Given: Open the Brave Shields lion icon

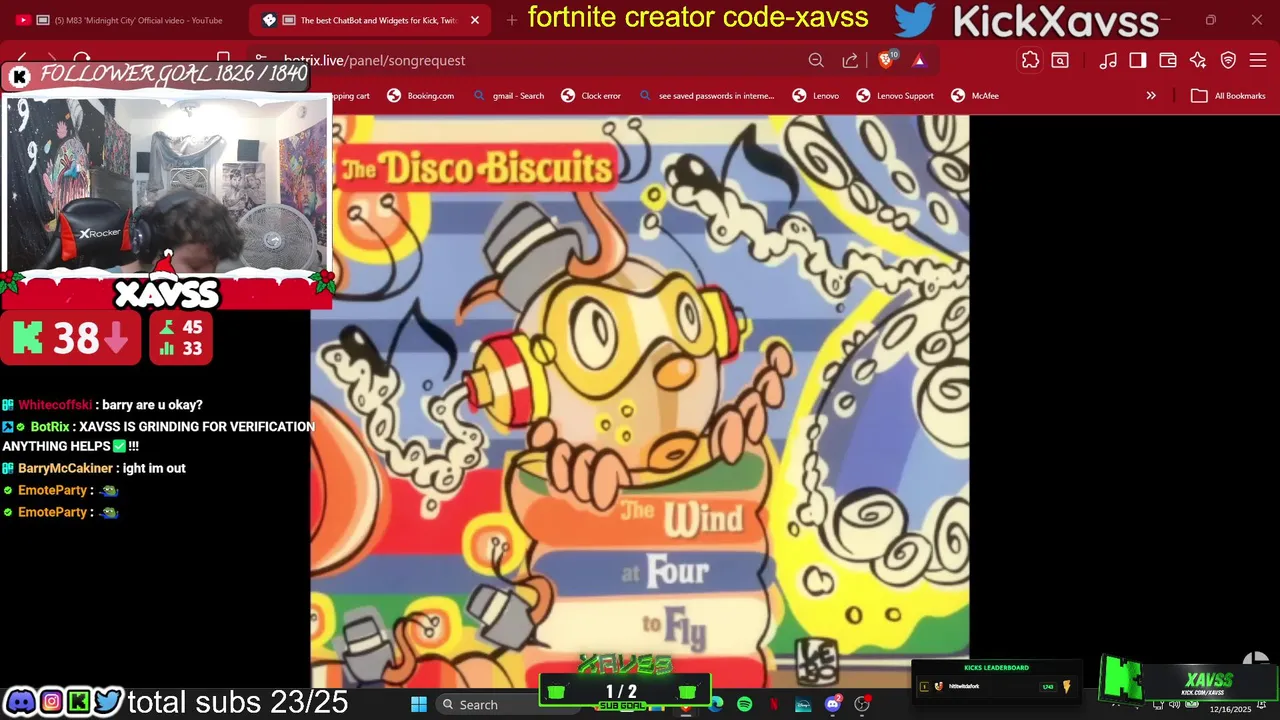Looking at the screenshot, I should 886,60.
